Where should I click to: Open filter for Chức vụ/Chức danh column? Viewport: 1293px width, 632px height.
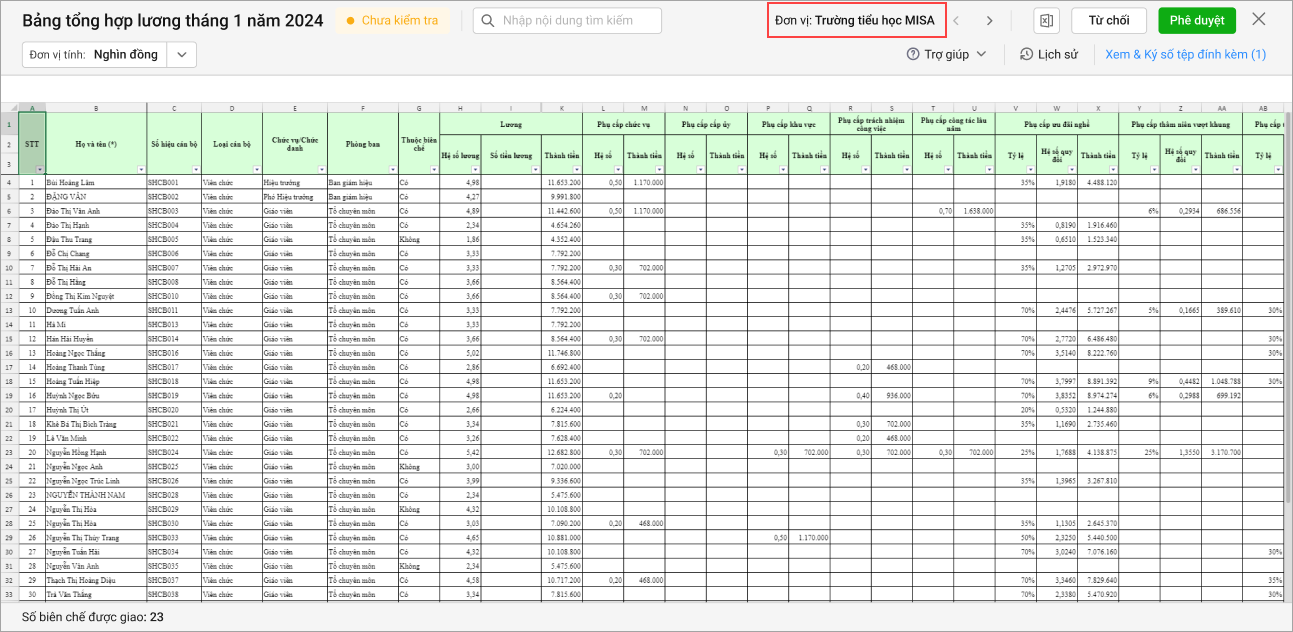click(321, 170)
